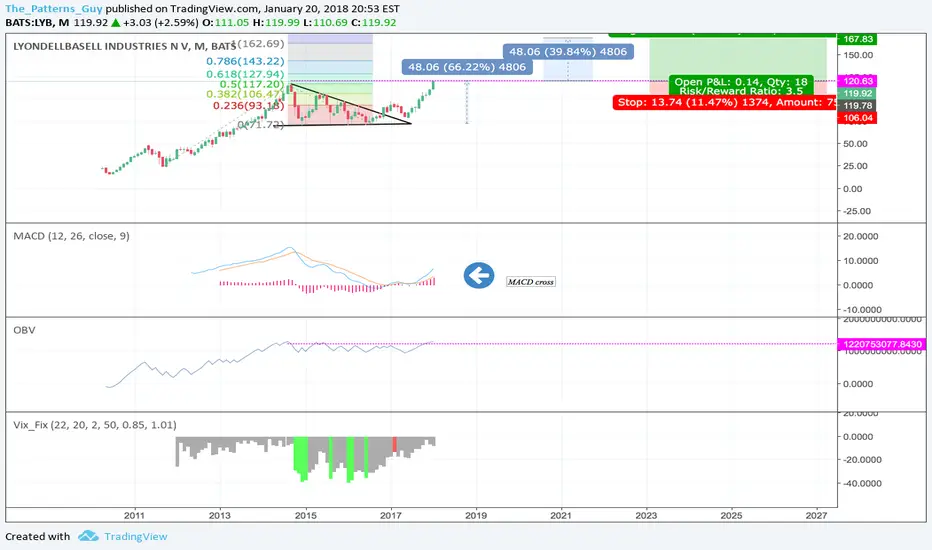Select the 0.382(106.47) Fibonacci level label
This screenshot has height=550, width=932.
pos(245,94)
